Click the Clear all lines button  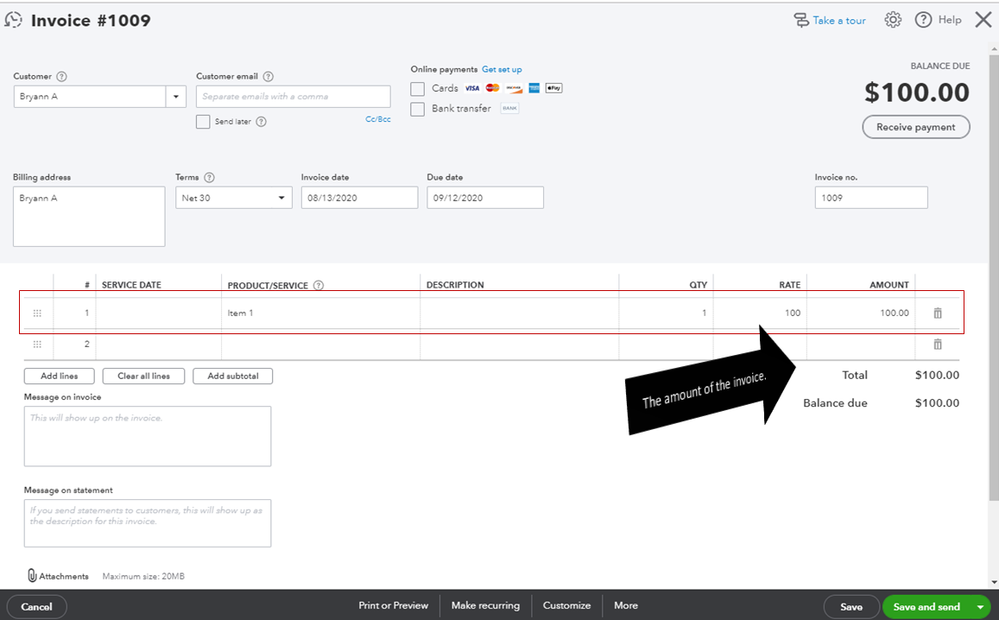click(143, 376)
